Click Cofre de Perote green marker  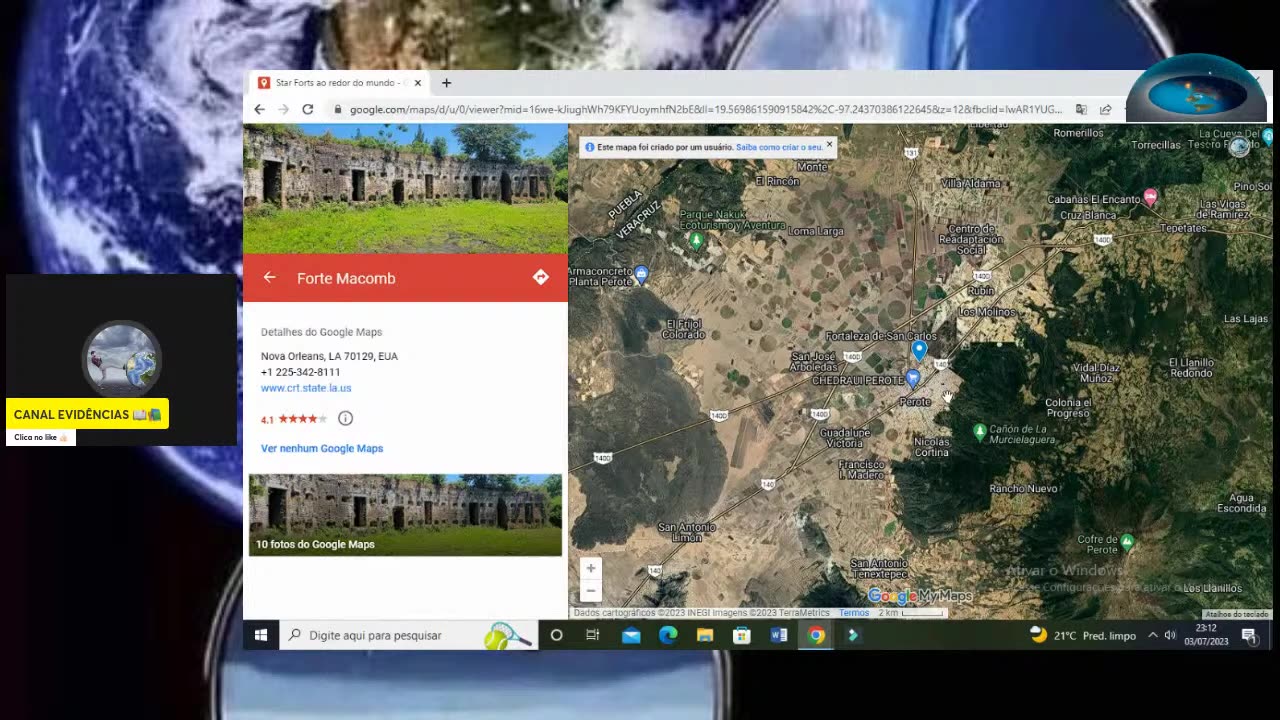1128,542
